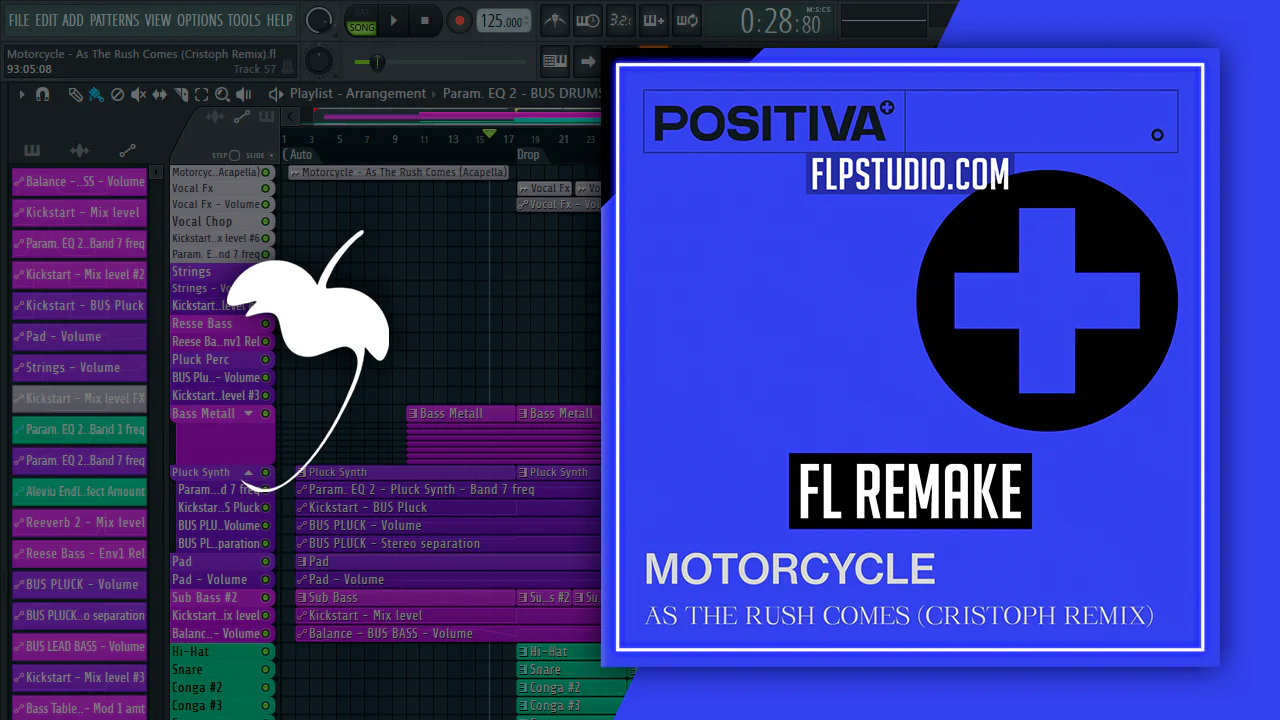The height and width of the screenshot is (720, 1280).
Task: Mute the Vocal Fx track
Action: 266,188
